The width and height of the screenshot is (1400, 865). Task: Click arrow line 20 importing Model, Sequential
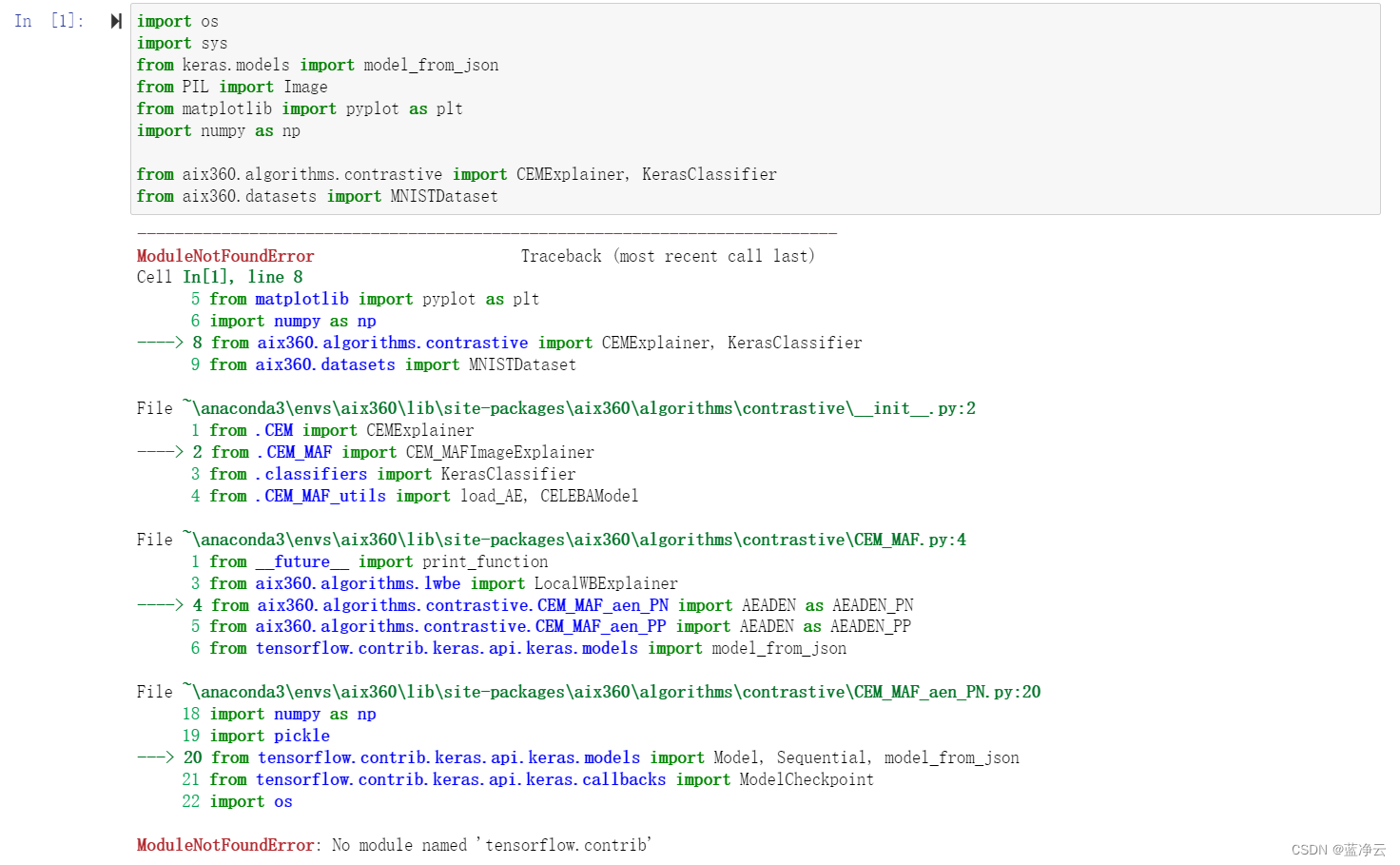click(x=578, y=757)
